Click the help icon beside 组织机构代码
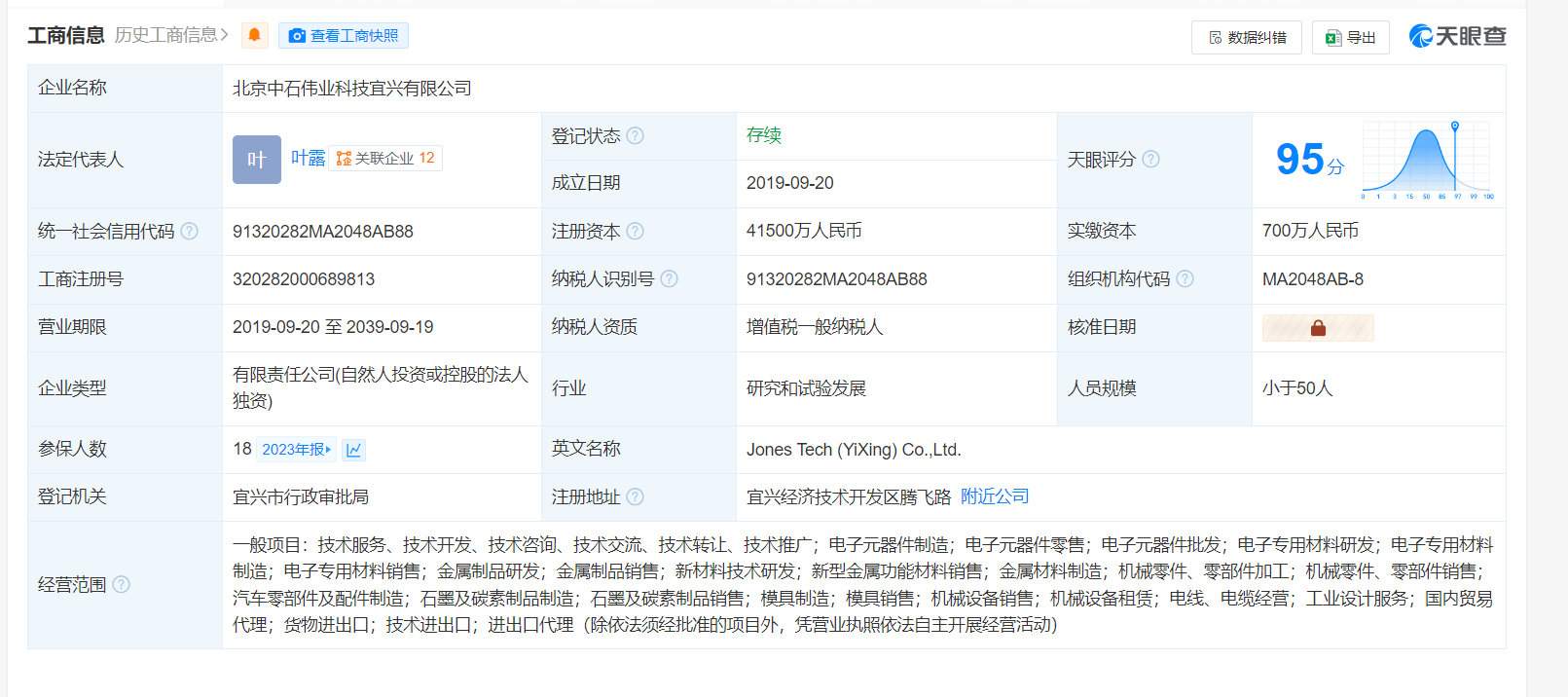The image size is (1568, 697). pyautogui.click(x=1185, y=278)
